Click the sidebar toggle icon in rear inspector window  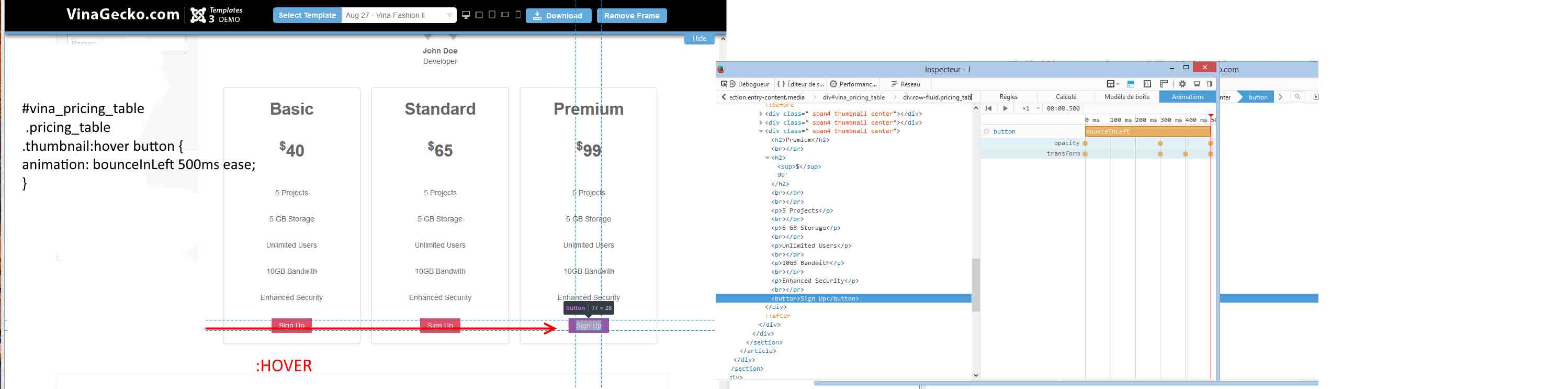click(x=1315, y=97)
